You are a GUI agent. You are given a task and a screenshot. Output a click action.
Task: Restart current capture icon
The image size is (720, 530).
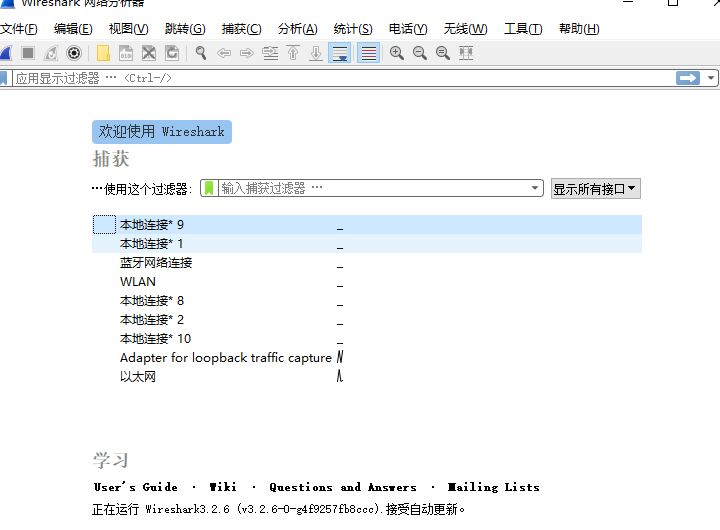51,53
